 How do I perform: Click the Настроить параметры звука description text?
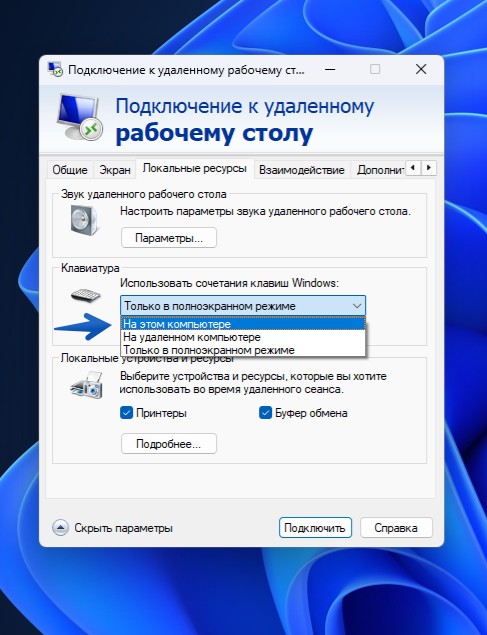[x=265, y=211]
